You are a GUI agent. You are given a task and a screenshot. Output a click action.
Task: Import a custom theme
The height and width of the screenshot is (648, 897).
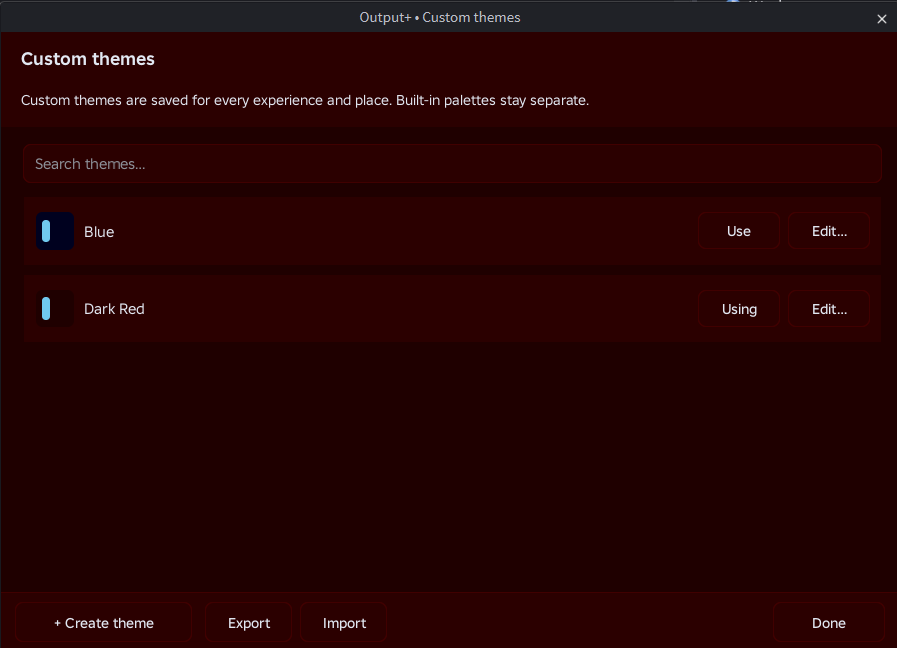click(x=344, y=623)
